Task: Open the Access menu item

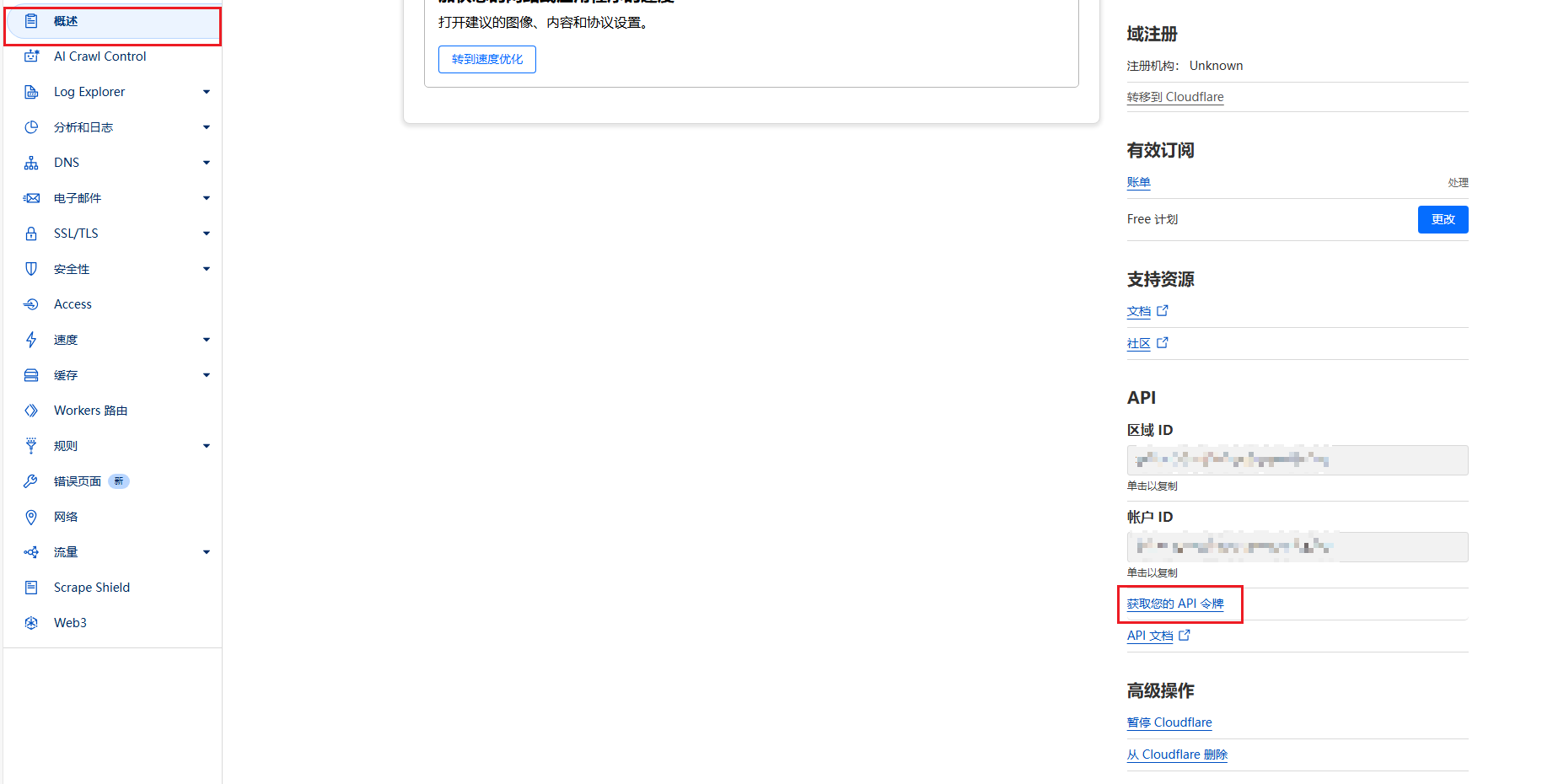Action: pos(73,304)
